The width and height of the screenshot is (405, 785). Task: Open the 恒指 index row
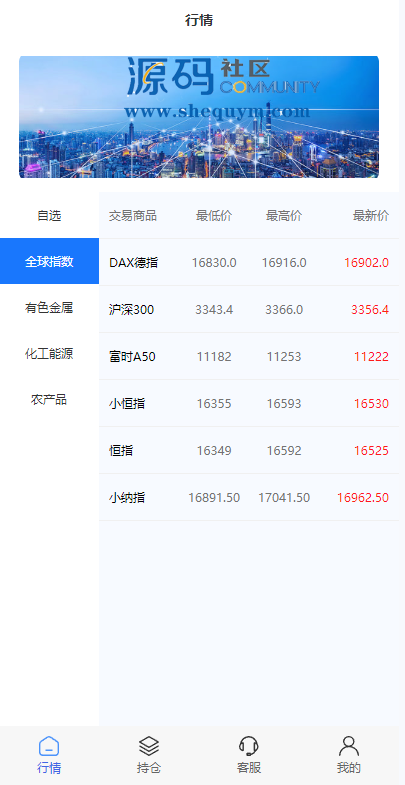(249, 451)
